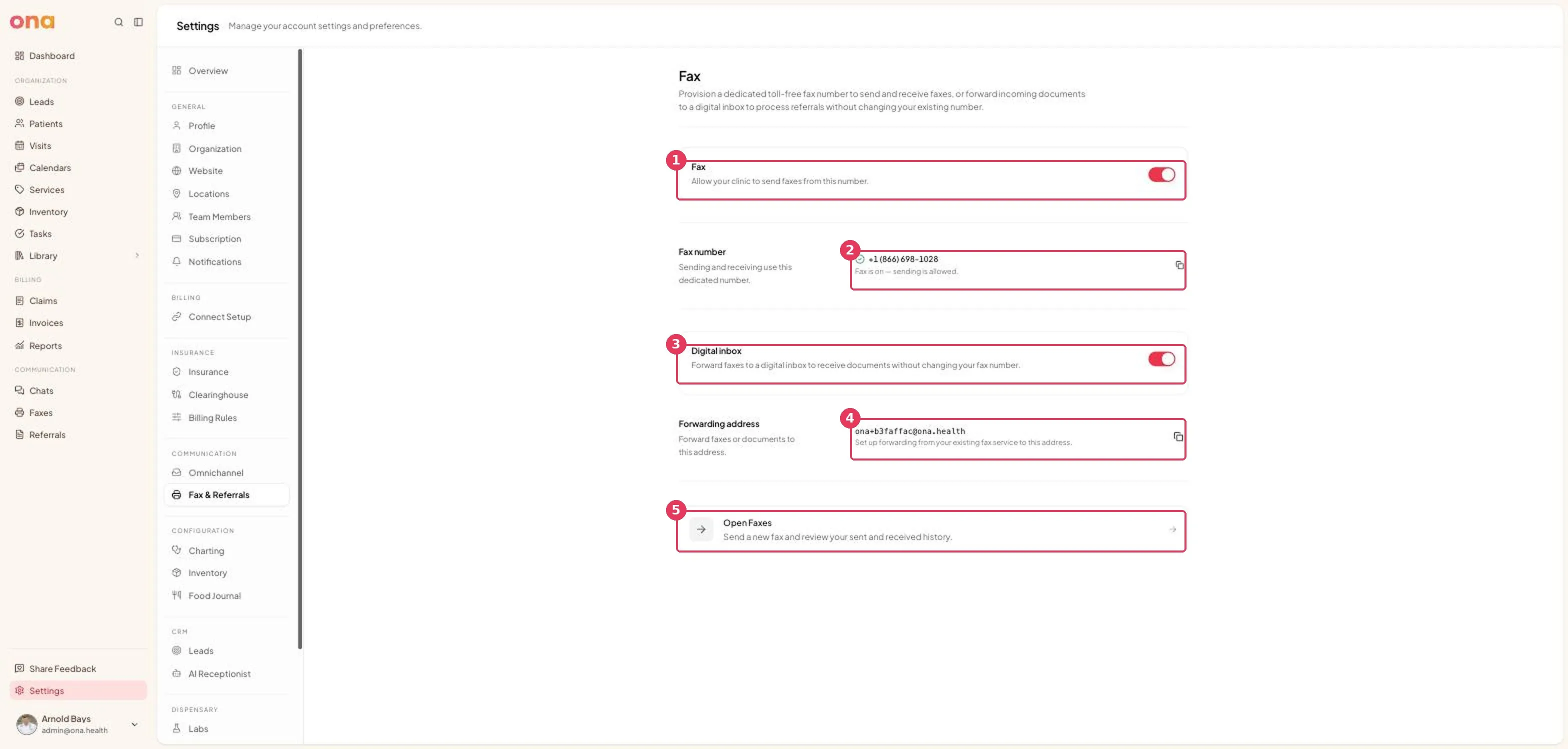Click the +1 (866) 698-1028 number
1568x749 pixels.
(x=902, y=259)
